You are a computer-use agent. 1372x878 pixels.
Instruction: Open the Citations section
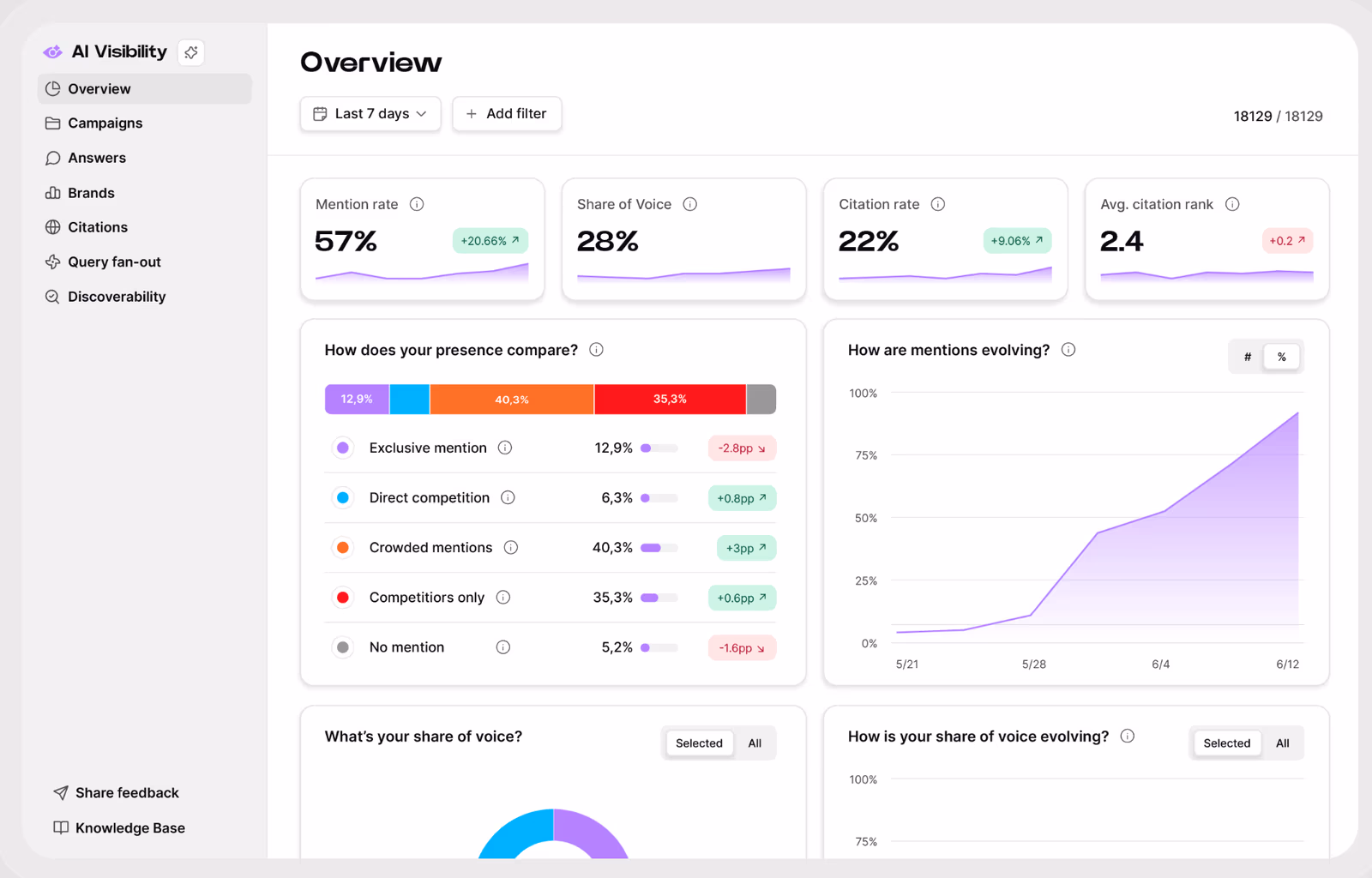click(145, 227)
